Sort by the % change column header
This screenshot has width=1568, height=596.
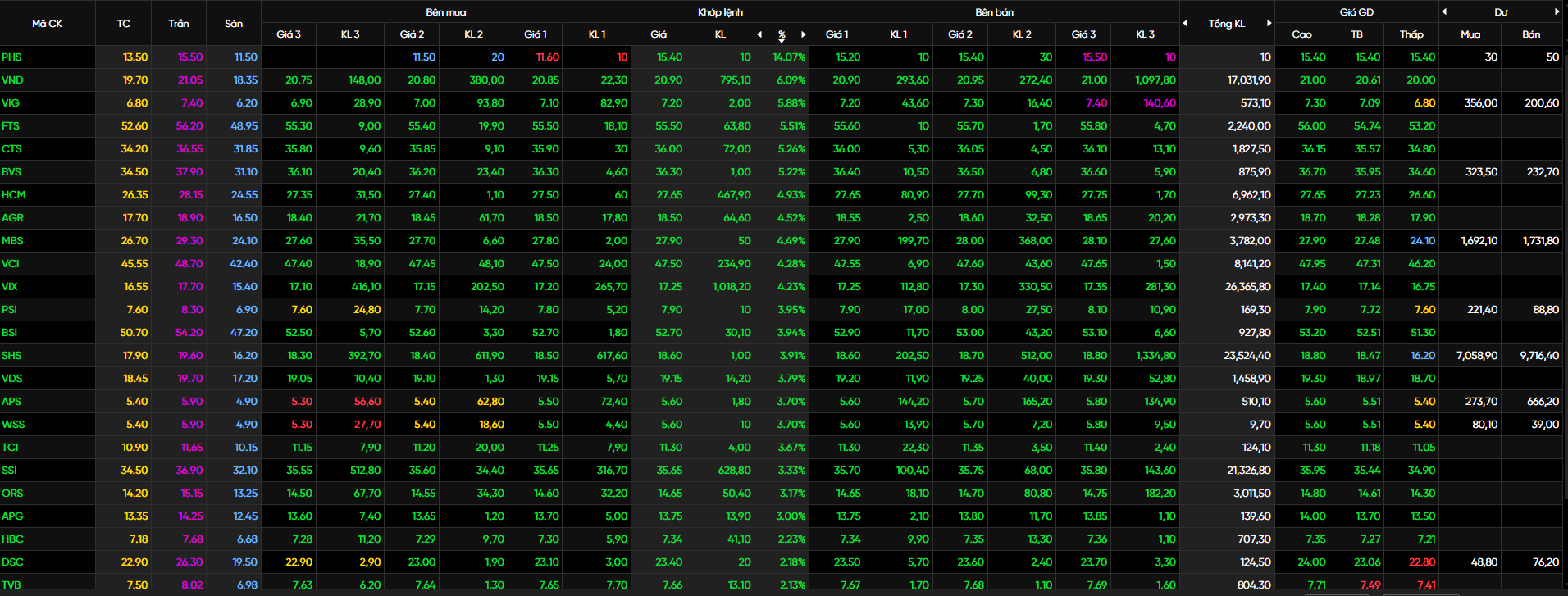[782, 34]
